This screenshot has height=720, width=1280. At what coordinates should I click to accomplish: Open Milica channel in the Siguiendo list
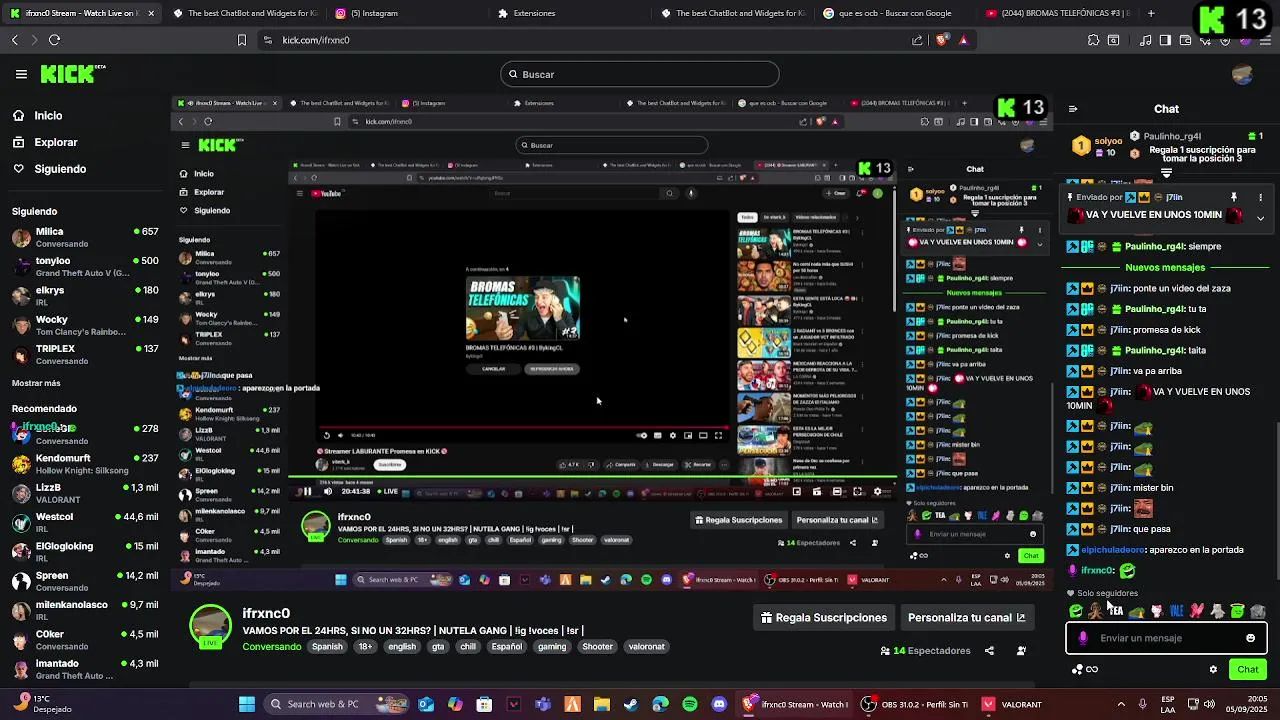point(84,237)
